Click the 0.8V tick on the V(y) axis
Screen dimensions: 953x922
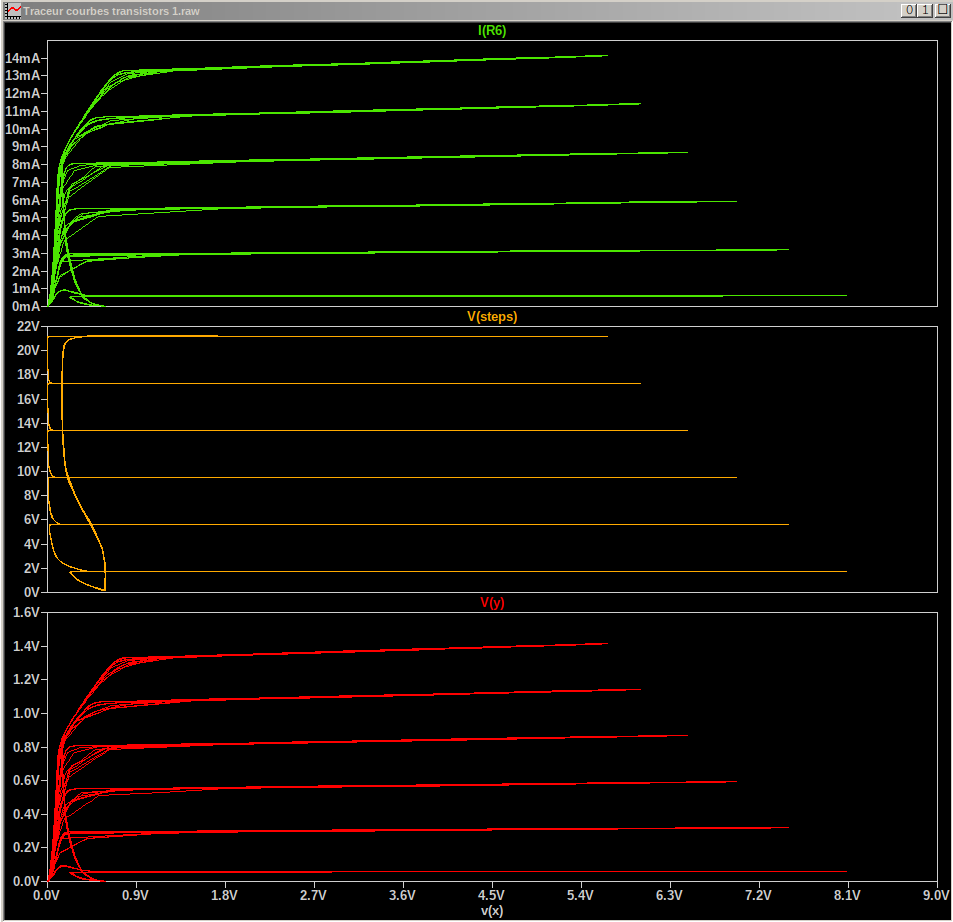click(x=26, y=747)
